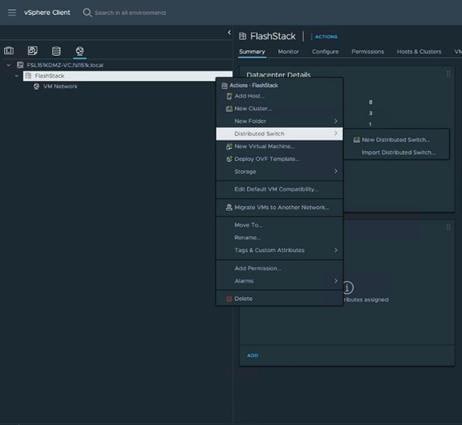
Task: Open the Alarms submenu
Action: pyautogui.click(x=279, y=281)
